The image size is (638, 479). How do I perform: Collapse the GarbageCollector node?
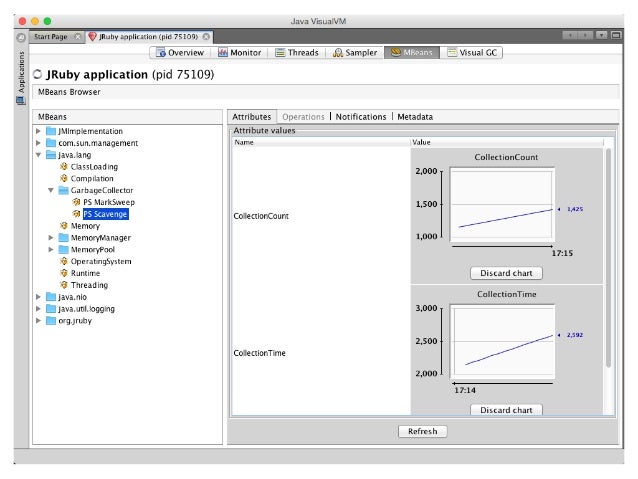click(x=51, y=190)
